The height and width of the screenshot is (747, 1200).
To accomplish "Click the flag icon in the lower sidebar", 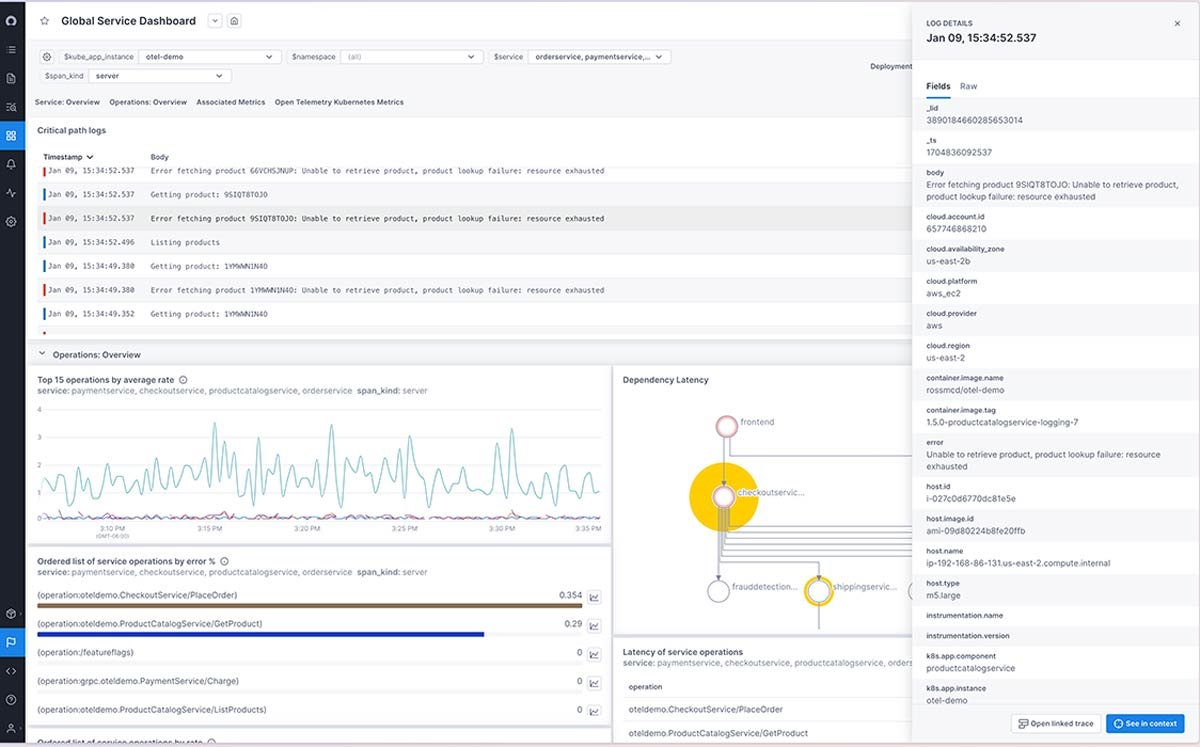I will point(12,643).
